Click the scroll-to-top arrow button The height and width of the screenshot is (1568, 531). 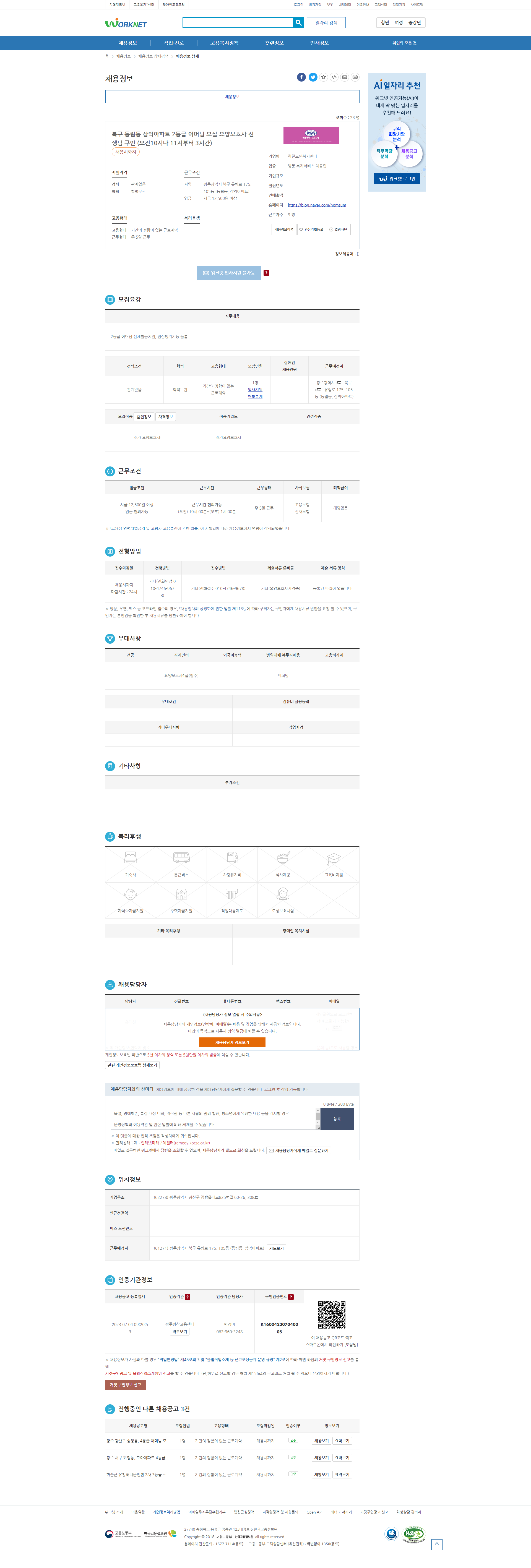pos(437,1544)
